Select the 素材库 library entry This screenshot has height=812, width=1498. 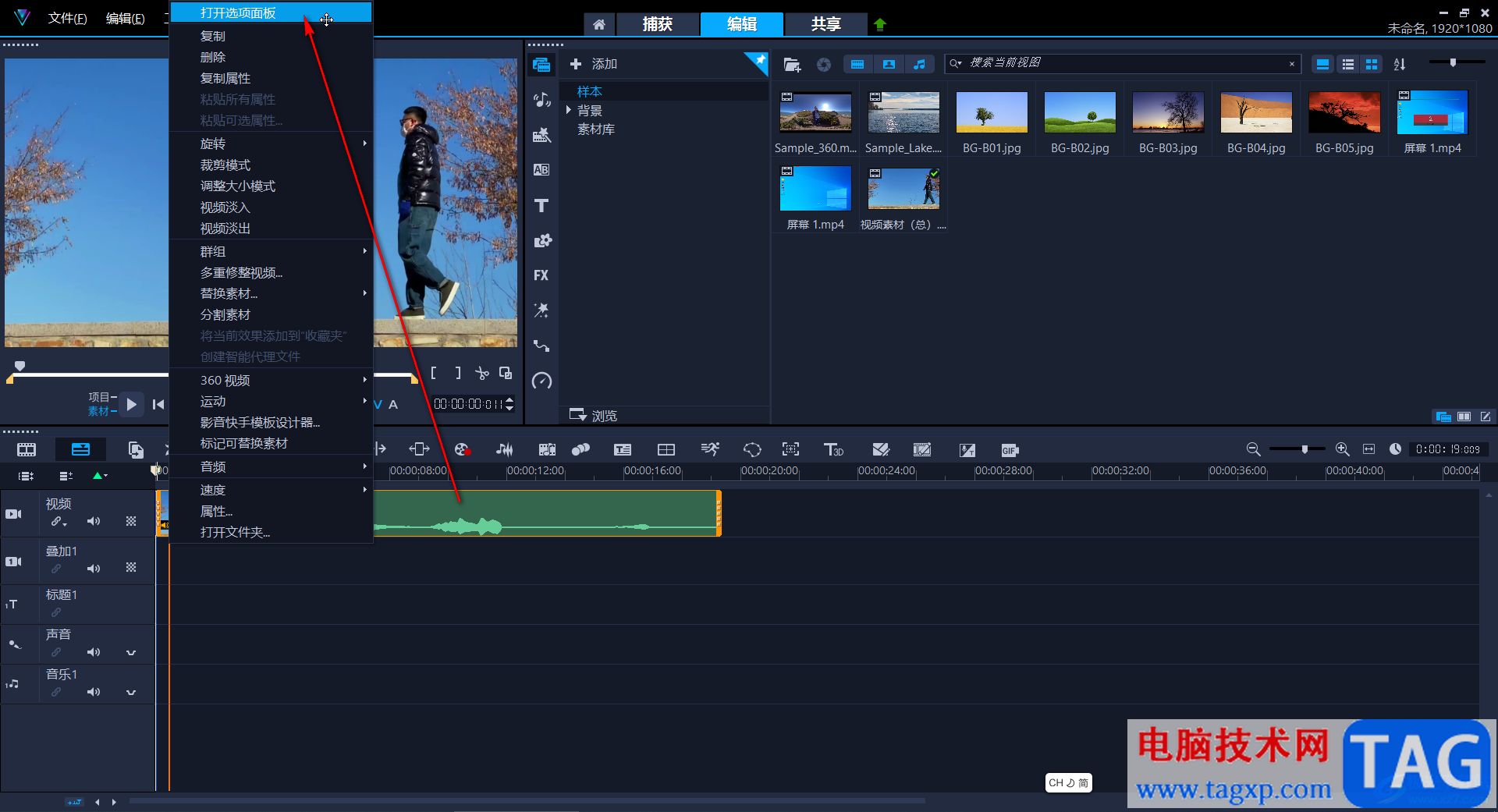(596, 129)
